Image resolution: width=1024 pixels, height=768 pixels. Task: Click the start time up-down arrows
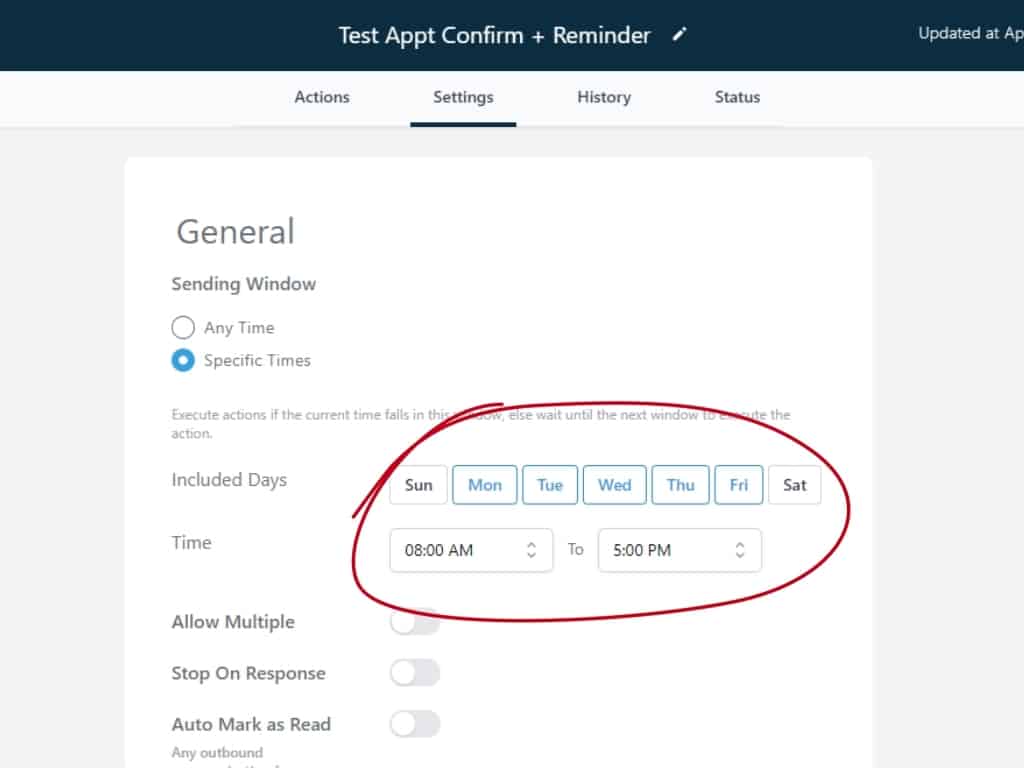click(x=532, y=550)
